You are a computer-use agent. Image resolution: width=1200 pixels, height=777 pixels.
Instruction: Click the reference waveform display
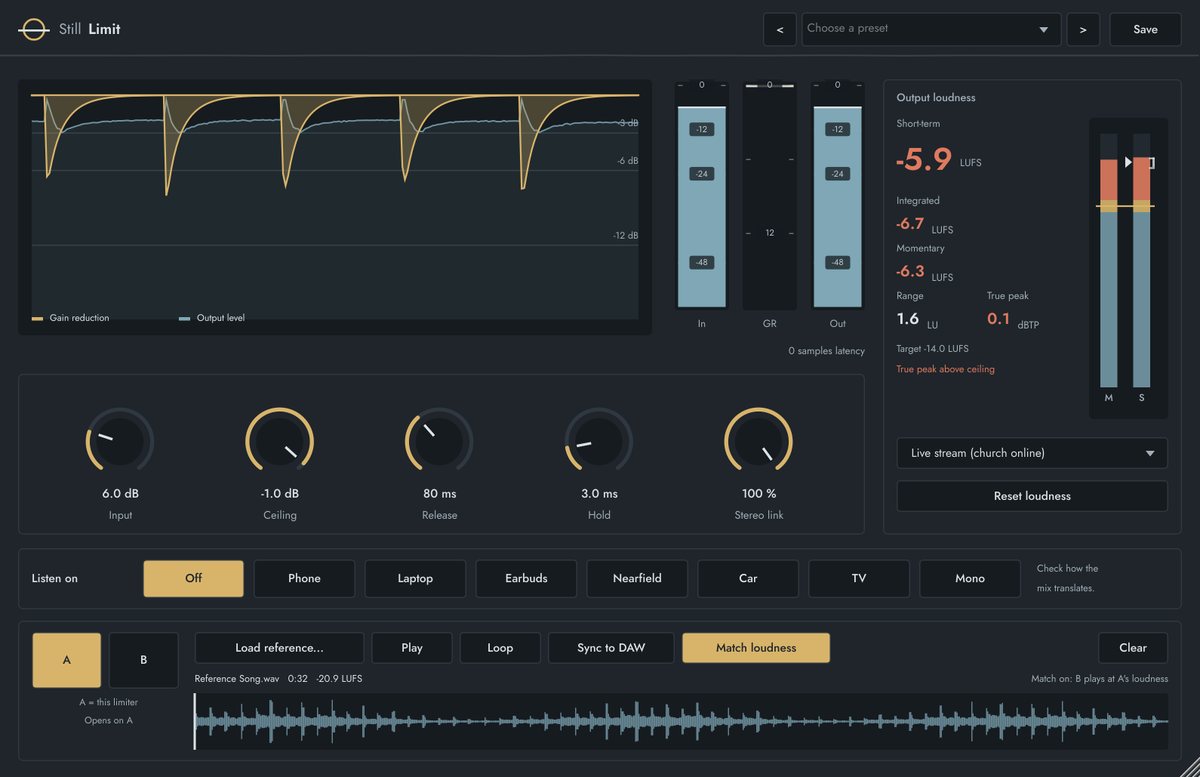pos(681,721)
